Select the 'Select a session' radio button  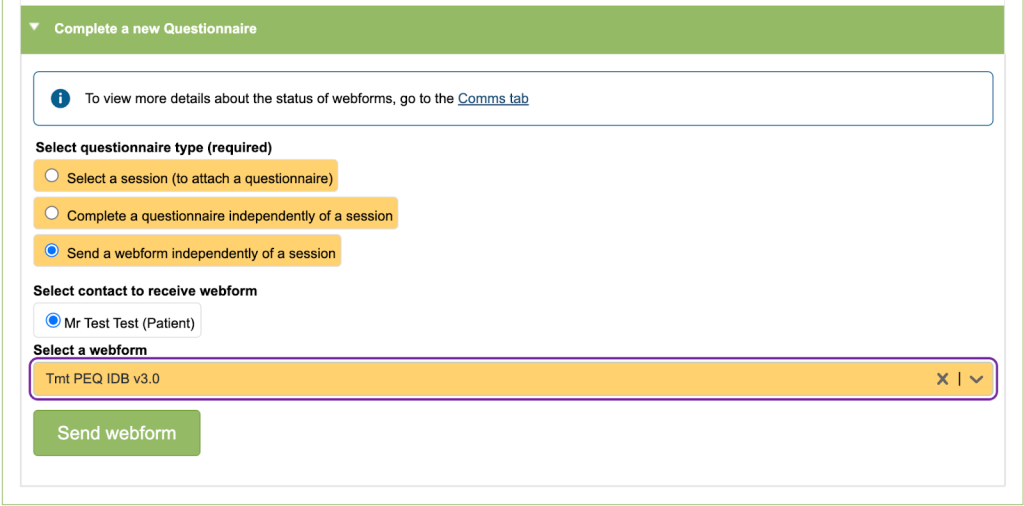click(x=52, y=176)
